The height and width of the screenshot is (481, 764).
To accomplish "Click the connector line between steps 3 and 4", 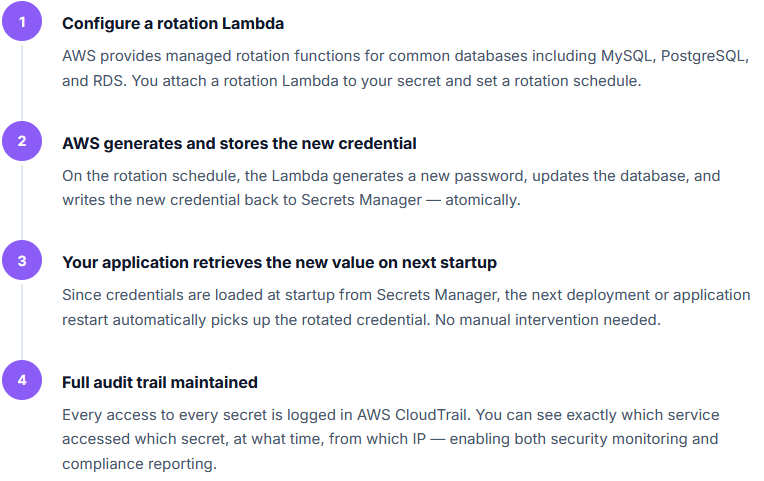I will tap(22, 322).
